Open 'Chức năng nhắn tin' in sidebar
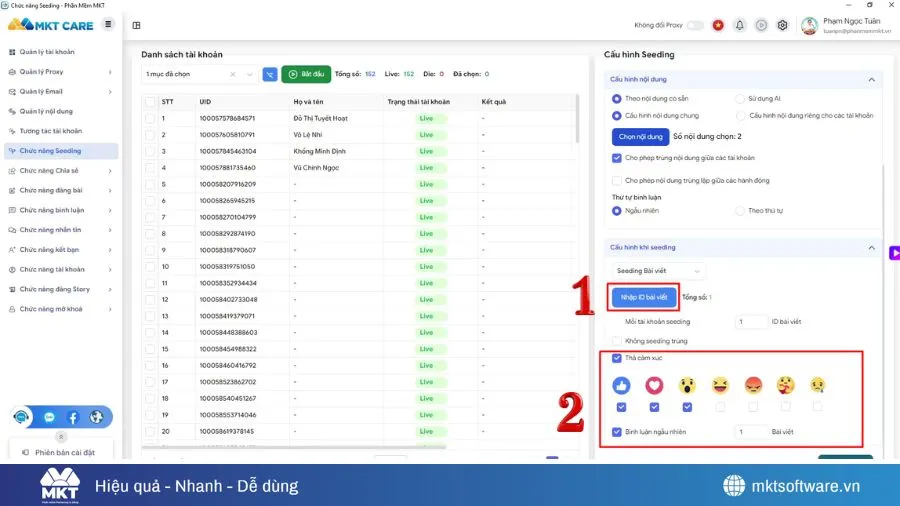Image resolution: width=900 pixels, height=506 pixels. coord(60,230)
